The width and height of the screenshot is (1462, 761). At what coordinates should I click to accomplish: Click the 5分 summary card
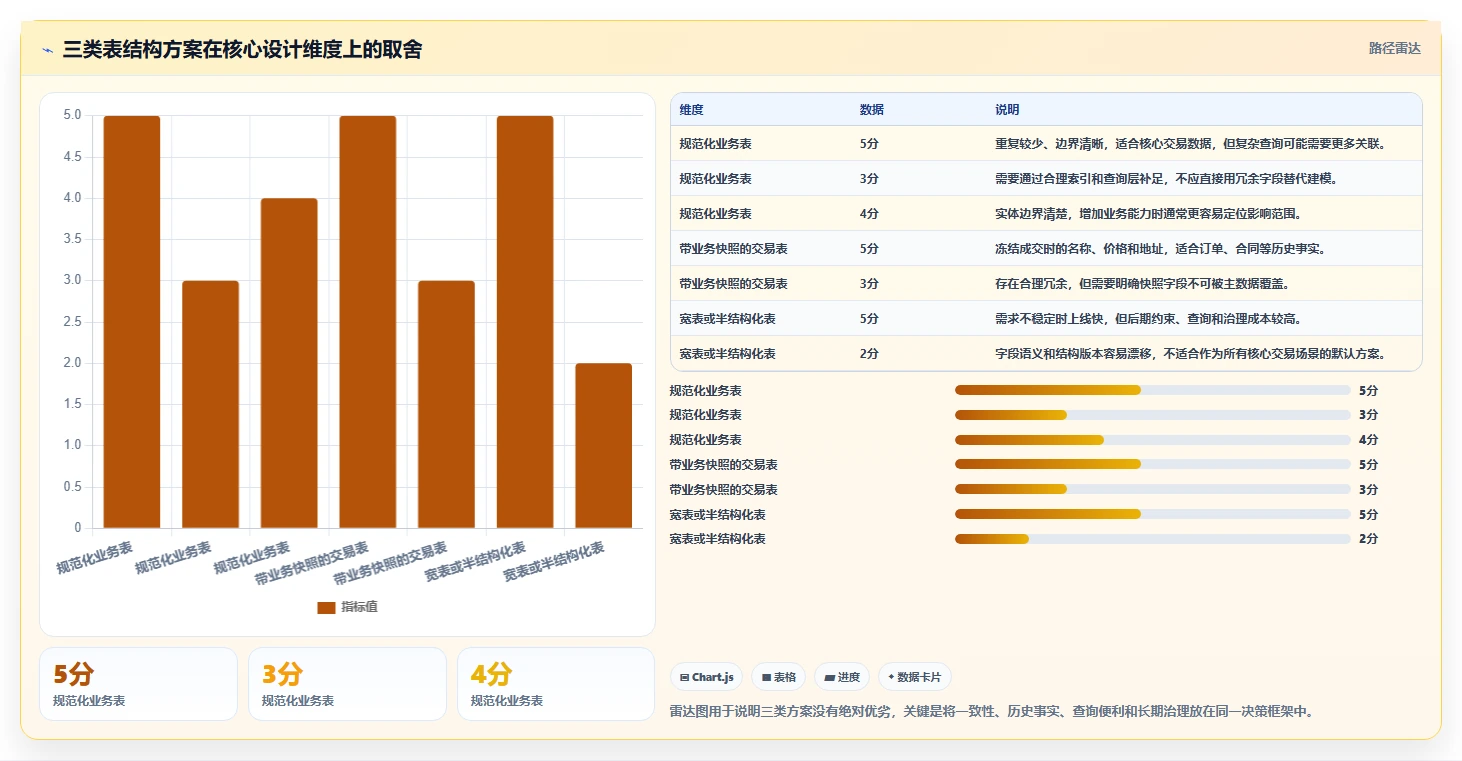(x=138, y=684)
